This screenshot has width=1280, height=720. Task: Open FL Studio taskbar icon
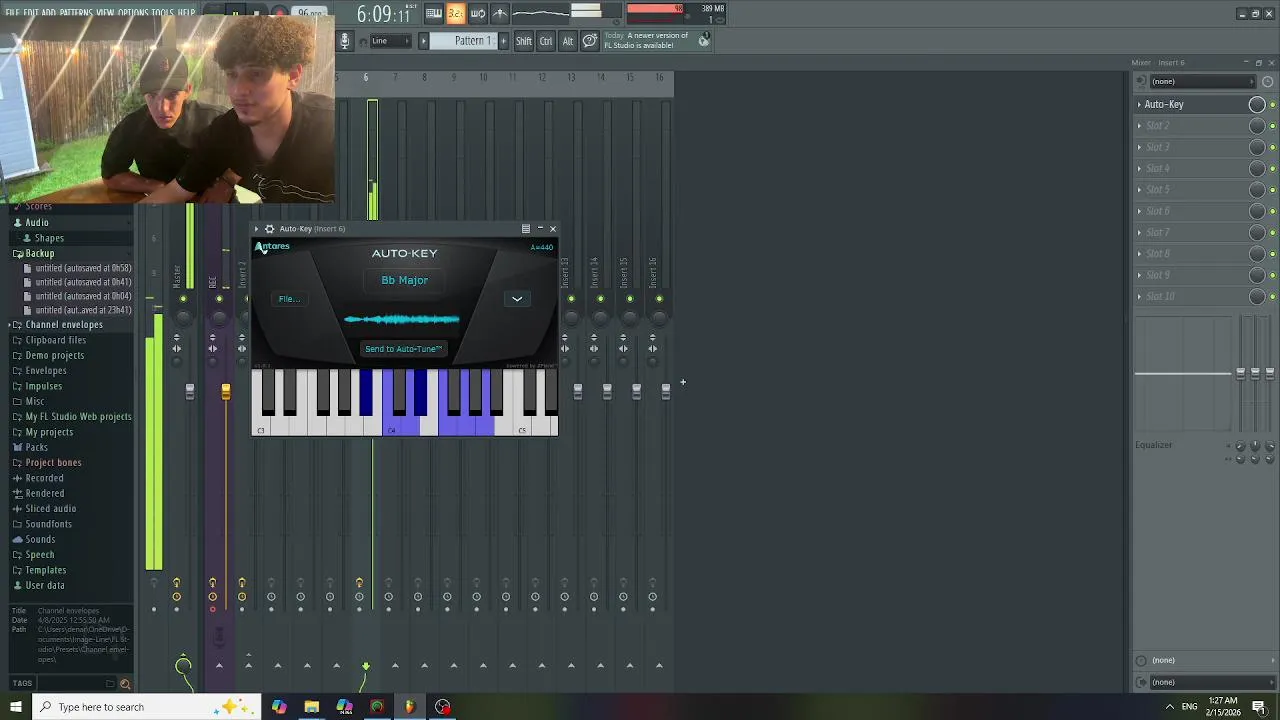tap(410, 707)
